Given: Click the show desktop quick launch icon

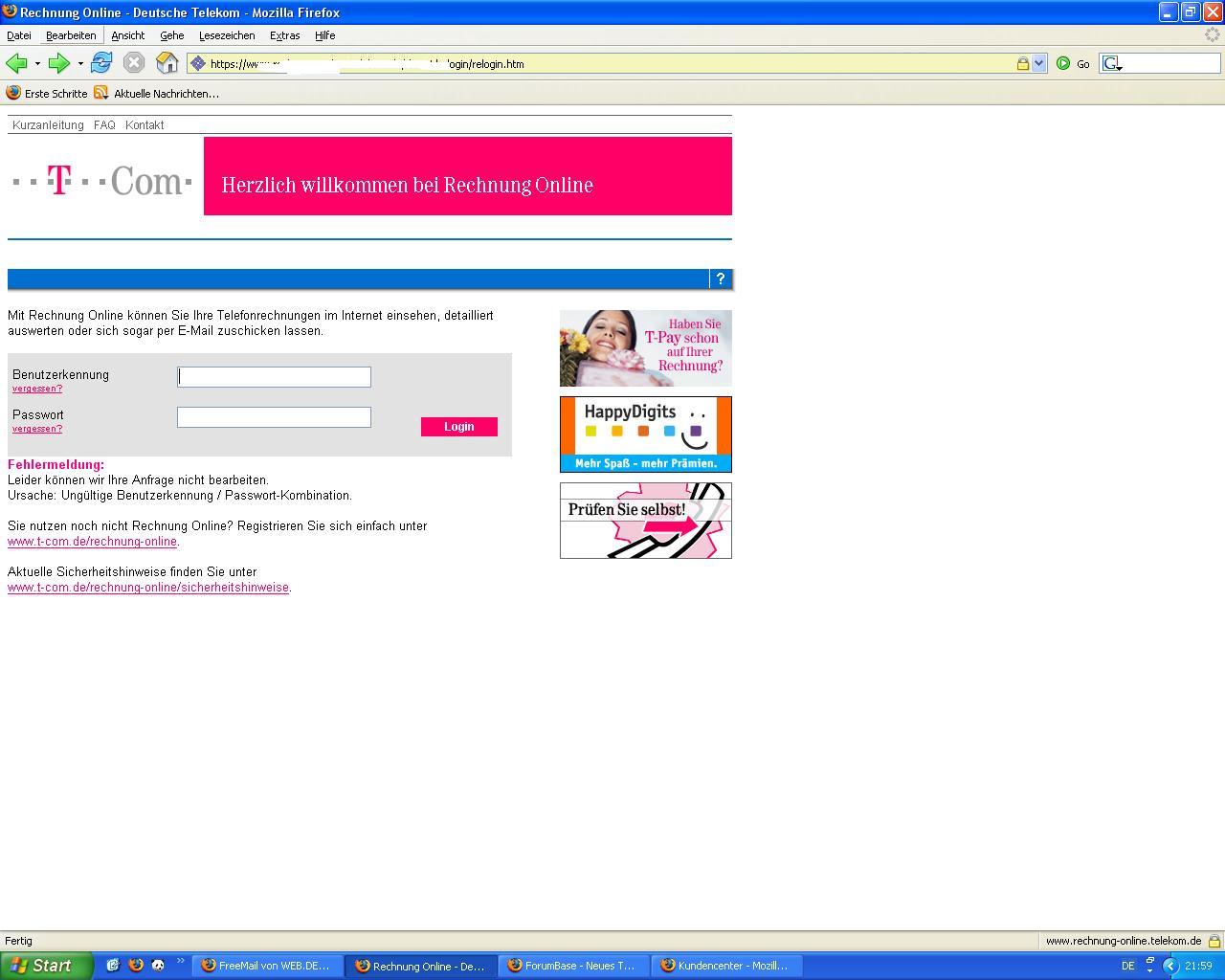Looking at the screenshot, I should tap(113, 966).
